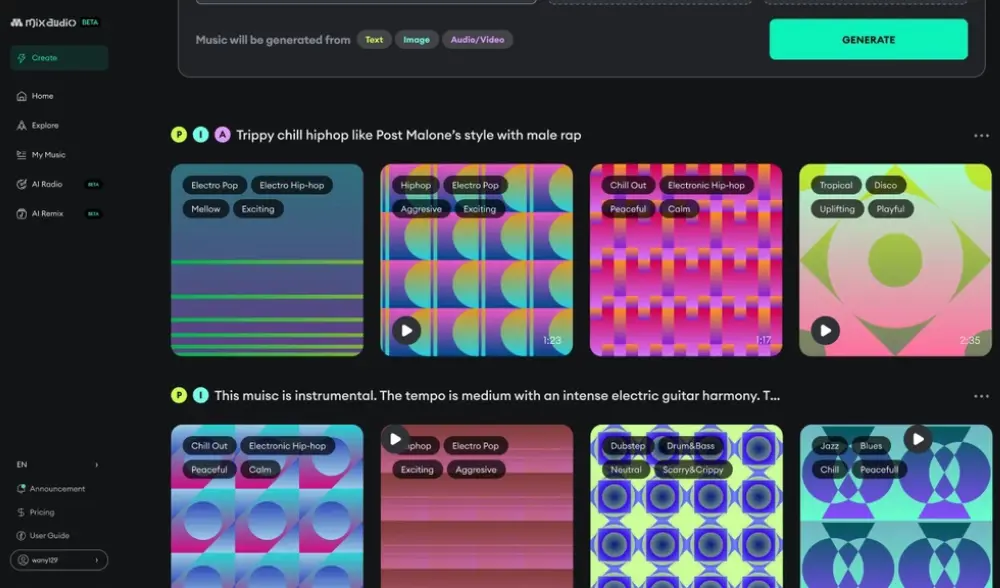Toggle the Text generation source chip
The image size is (1000, 588).
click(x=374, y=40)
